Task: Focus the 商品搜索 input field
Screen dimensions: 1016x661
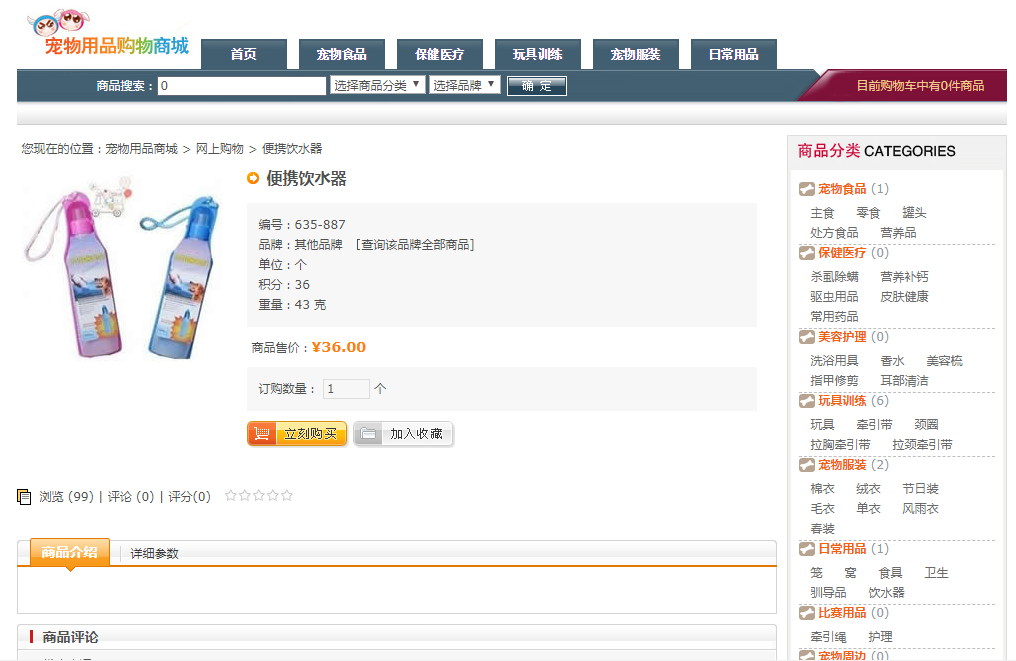Action: coord(242,86)
